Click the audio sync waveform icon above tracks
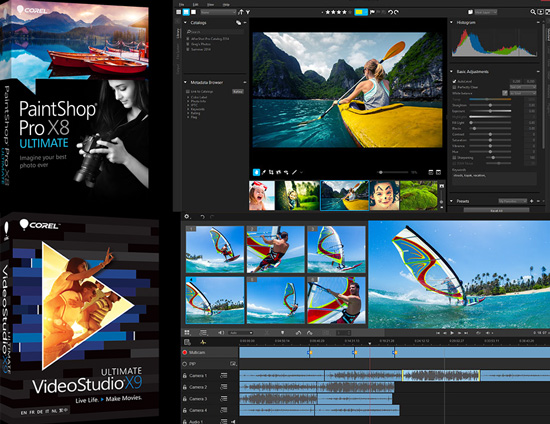This screenshot has height=424, width=550. [x=203, y=342]
